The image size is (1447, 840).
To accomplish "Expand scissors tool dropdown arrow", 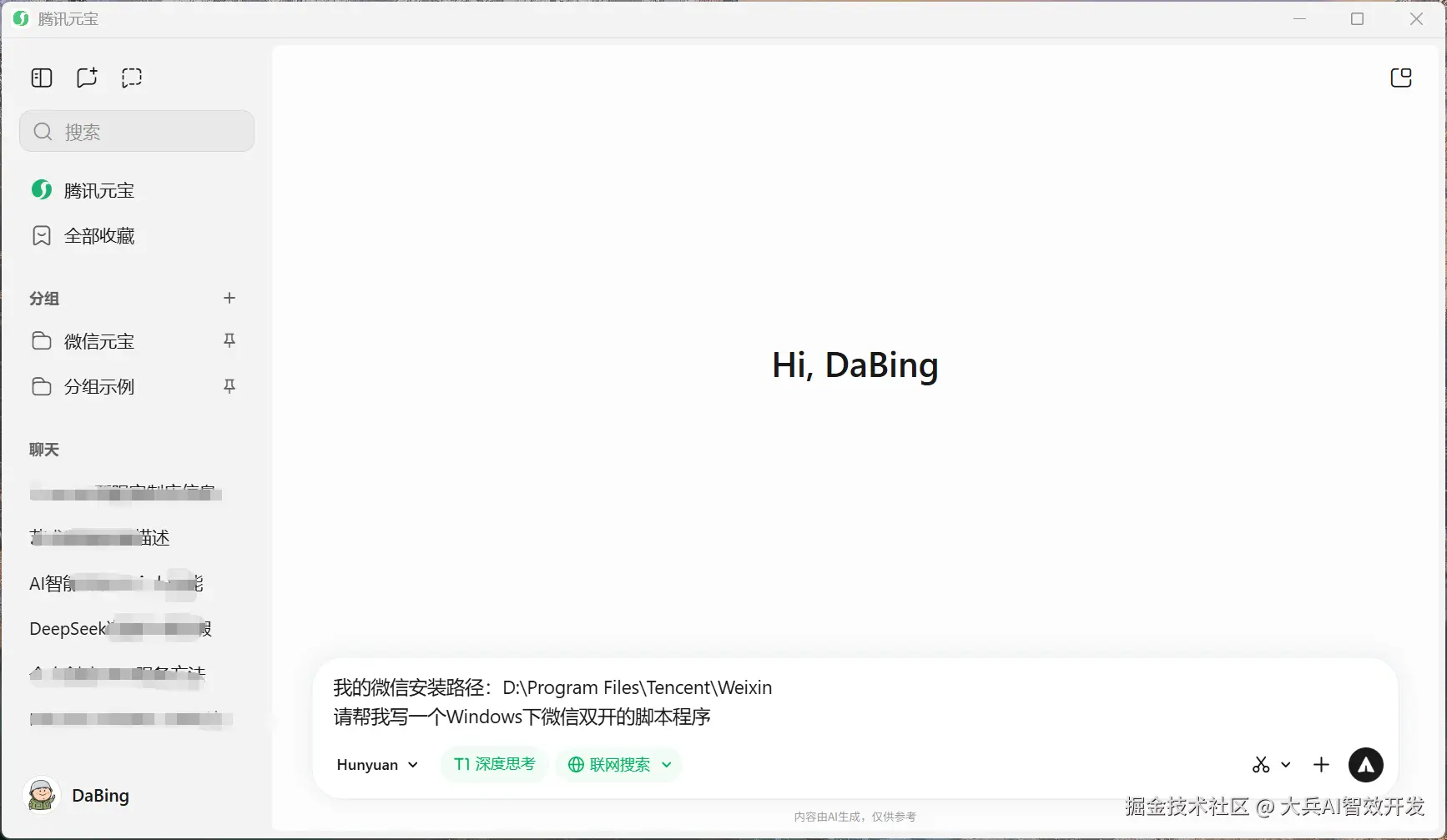I will tap(1286, 765).
